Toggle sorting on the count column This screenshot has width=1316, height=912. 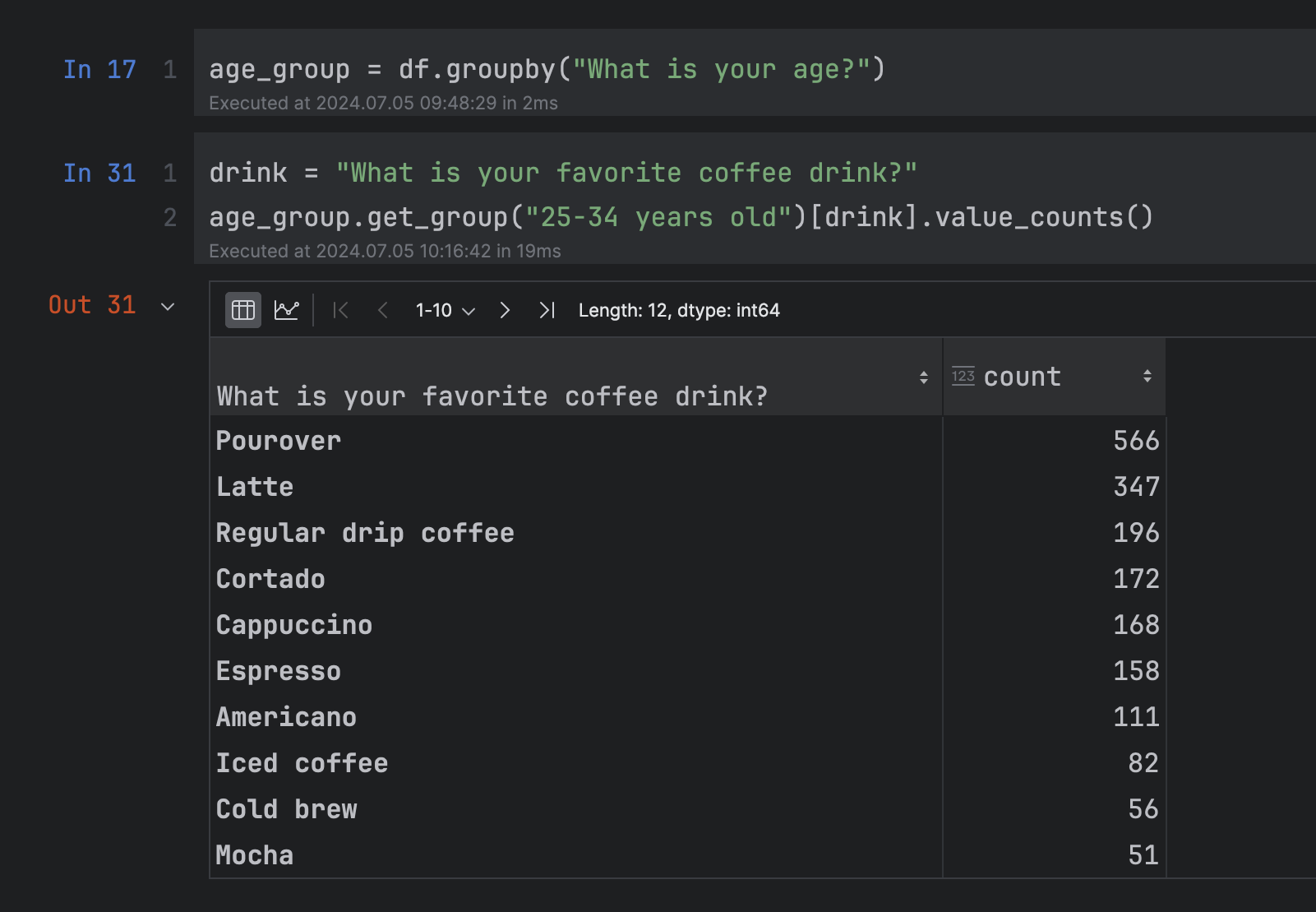[1147, 376]
